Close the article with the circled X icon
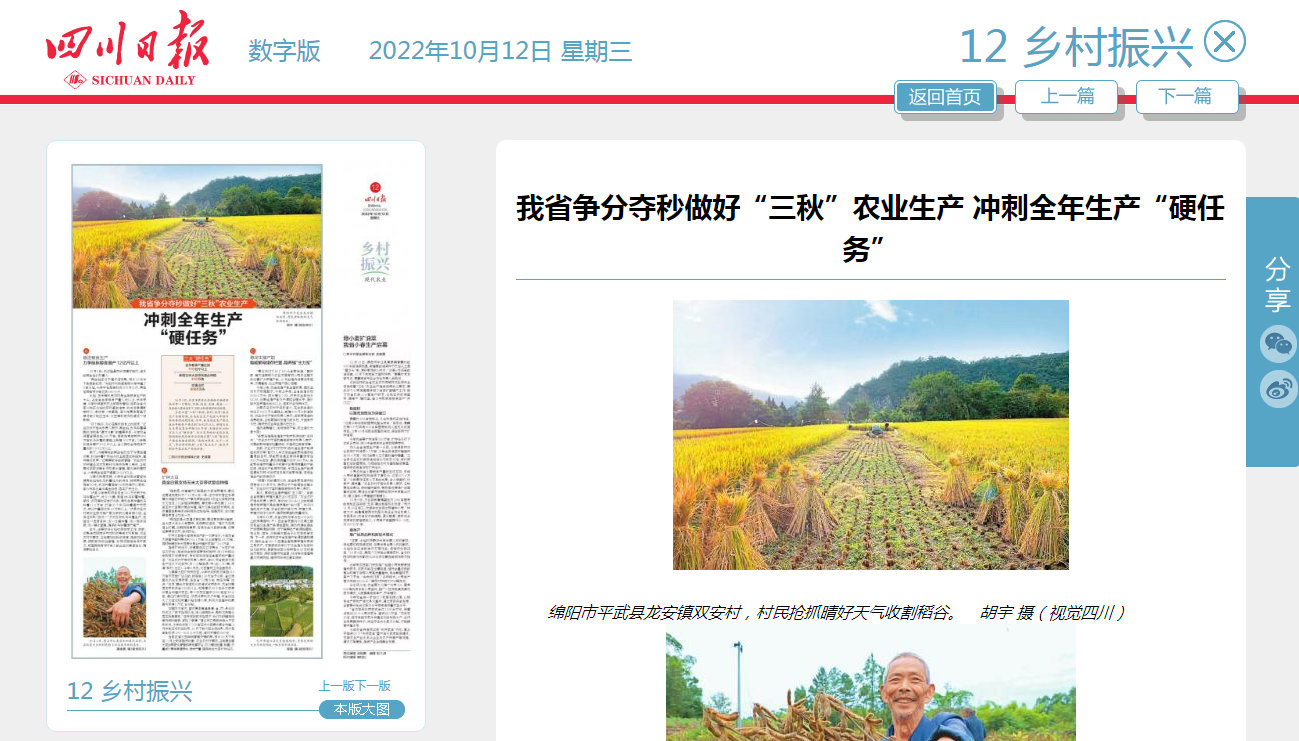 pyautogui.click(x=1224, y=42)
